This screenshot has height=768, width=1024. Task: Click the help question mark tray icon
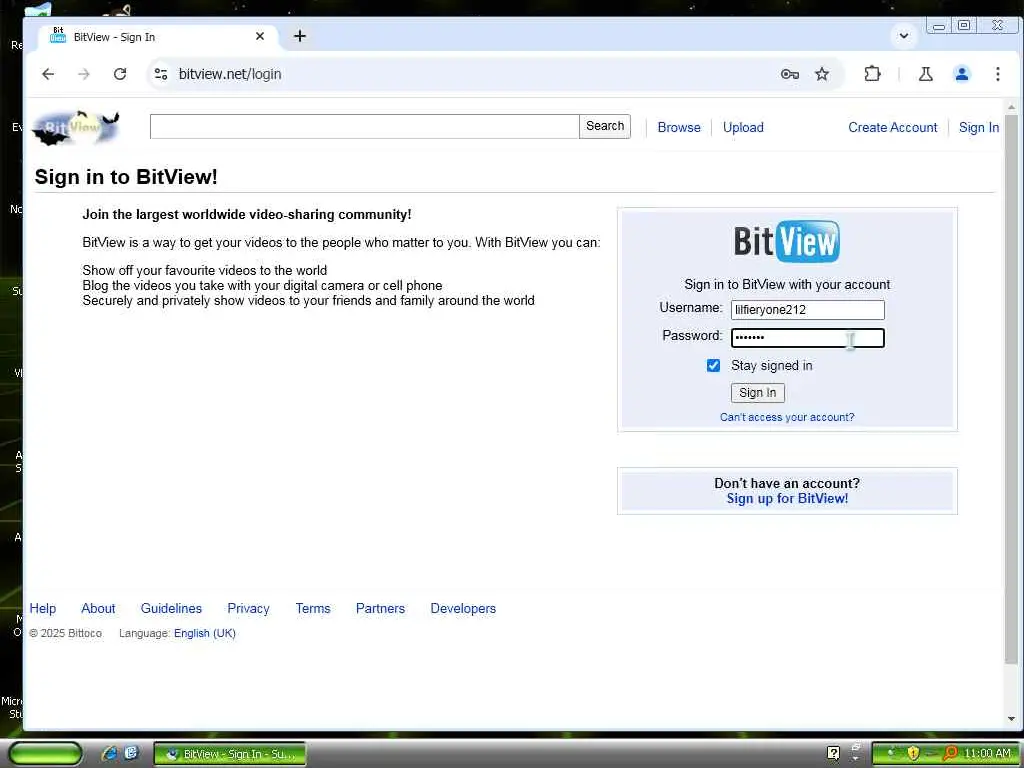coord(833,753)
